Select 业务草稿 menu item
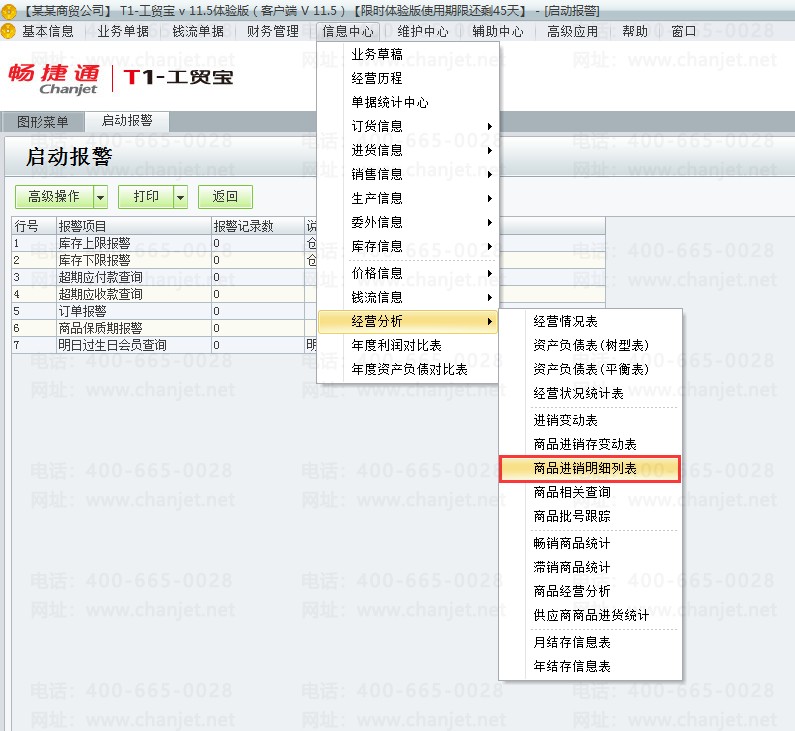This screenshot has width=795, height=731. pos(407,54)
